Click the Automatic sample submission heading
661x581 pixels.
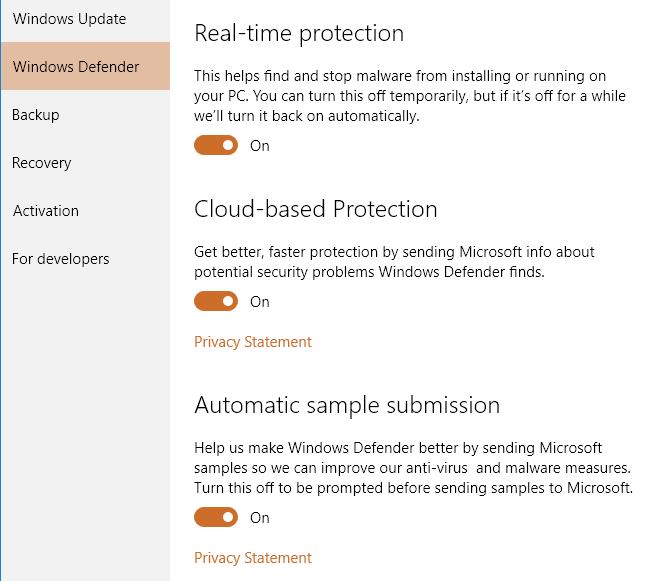(x=347, y=405)
